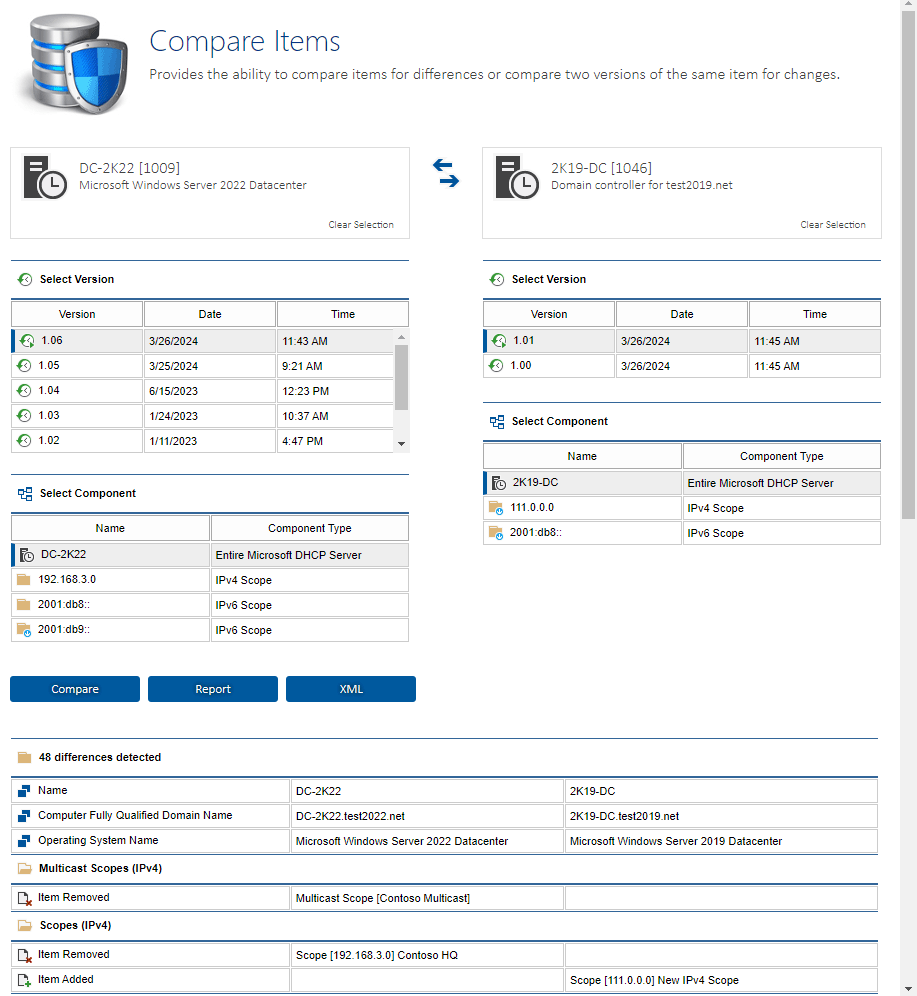Viewport: 917px width, 996px height.
Task: Click version 1.06 history icon
Action: point(27,341)
